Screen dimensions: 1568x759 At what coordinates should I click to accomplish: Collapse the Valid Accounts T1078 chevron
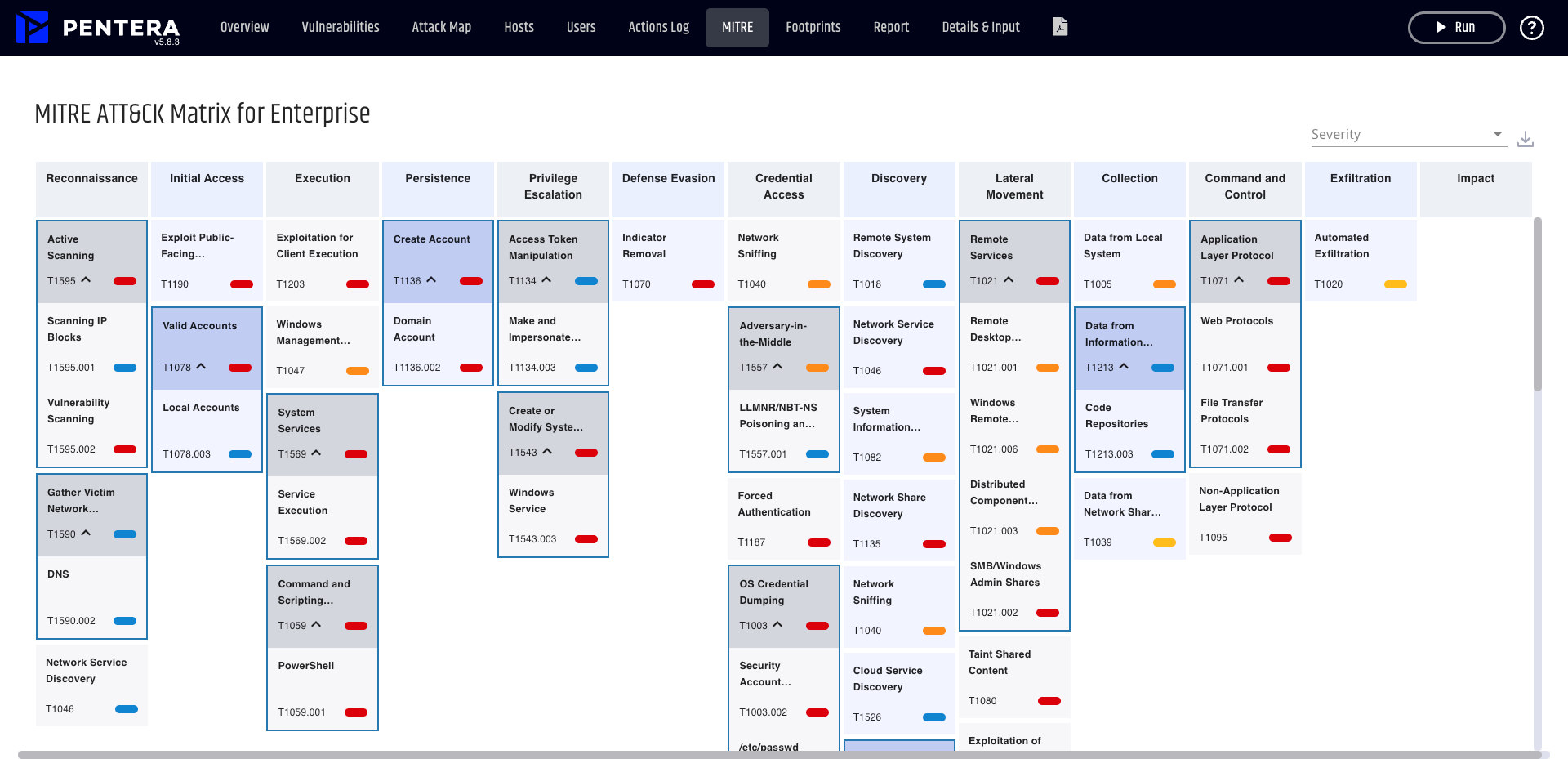[201, 367]
